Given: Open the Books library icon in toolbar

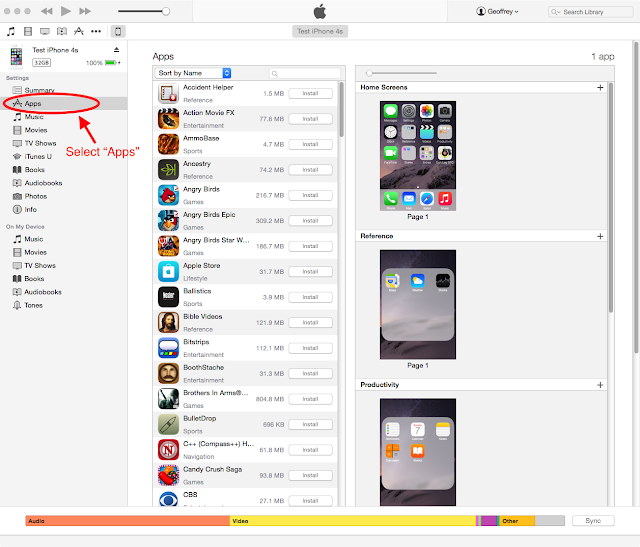Looking at the screenshot, I should click(x=62, y=31).
